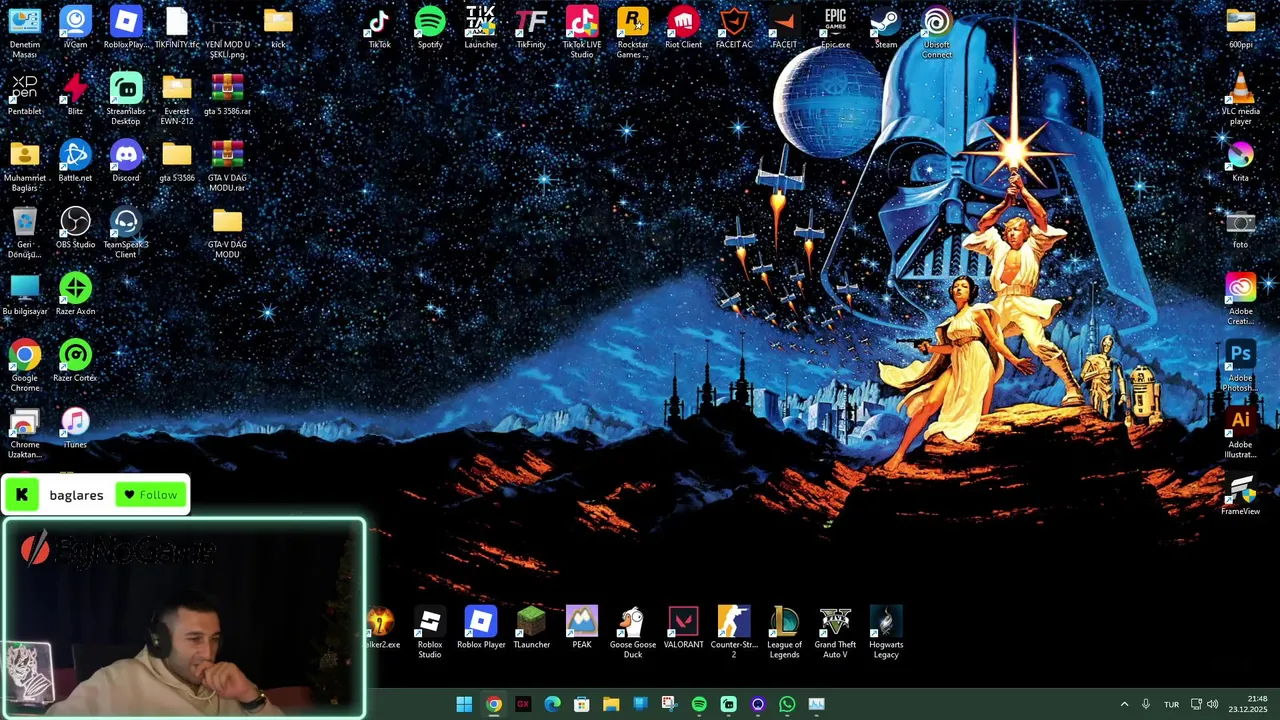Open Grand Theft Auto V shortcut
1280x720 pixels.
[835, 631]
